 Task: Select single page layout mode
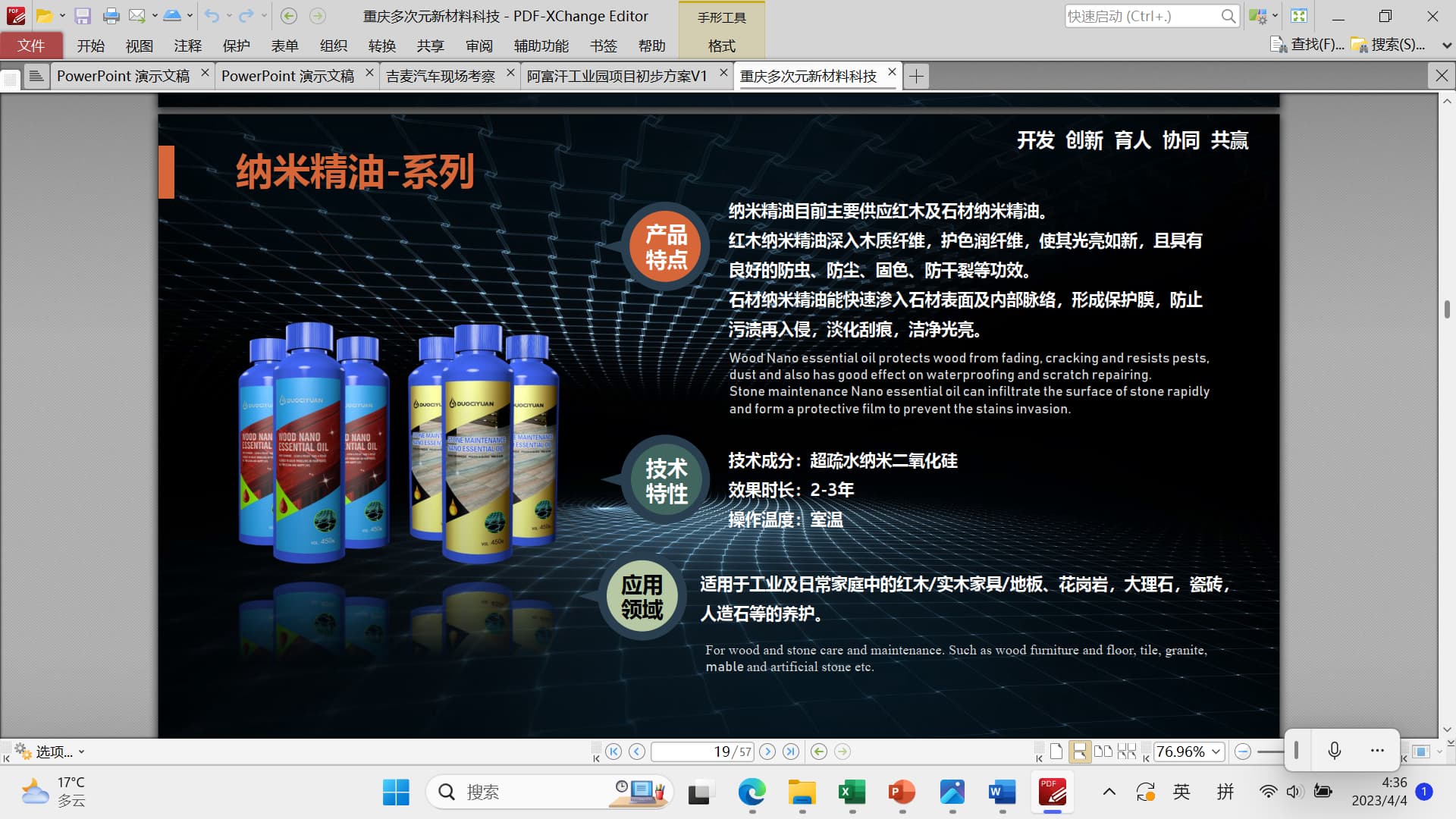tap(1056, 752)
